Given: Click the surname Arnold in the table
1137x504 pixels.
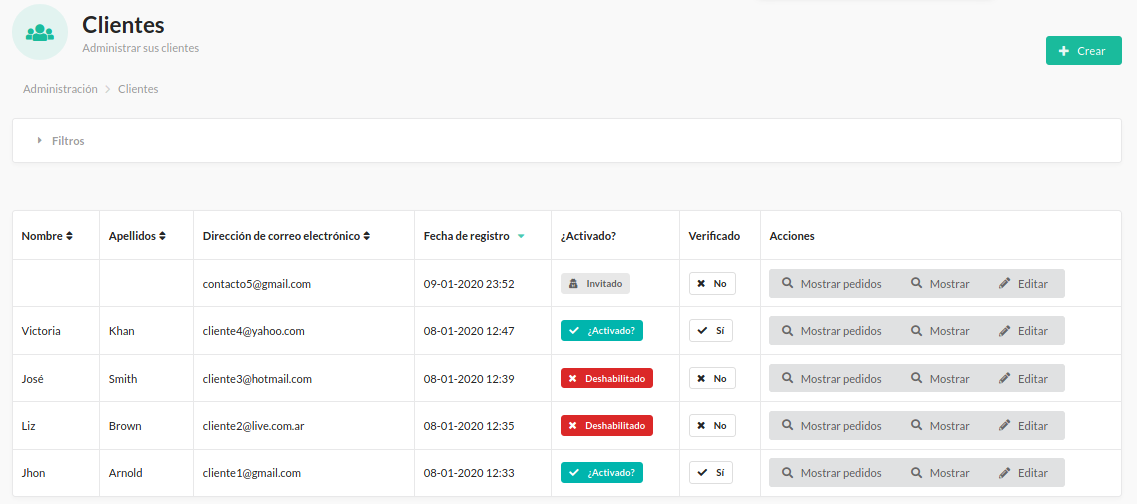Looking at the screenshot, I should (125, 473).
